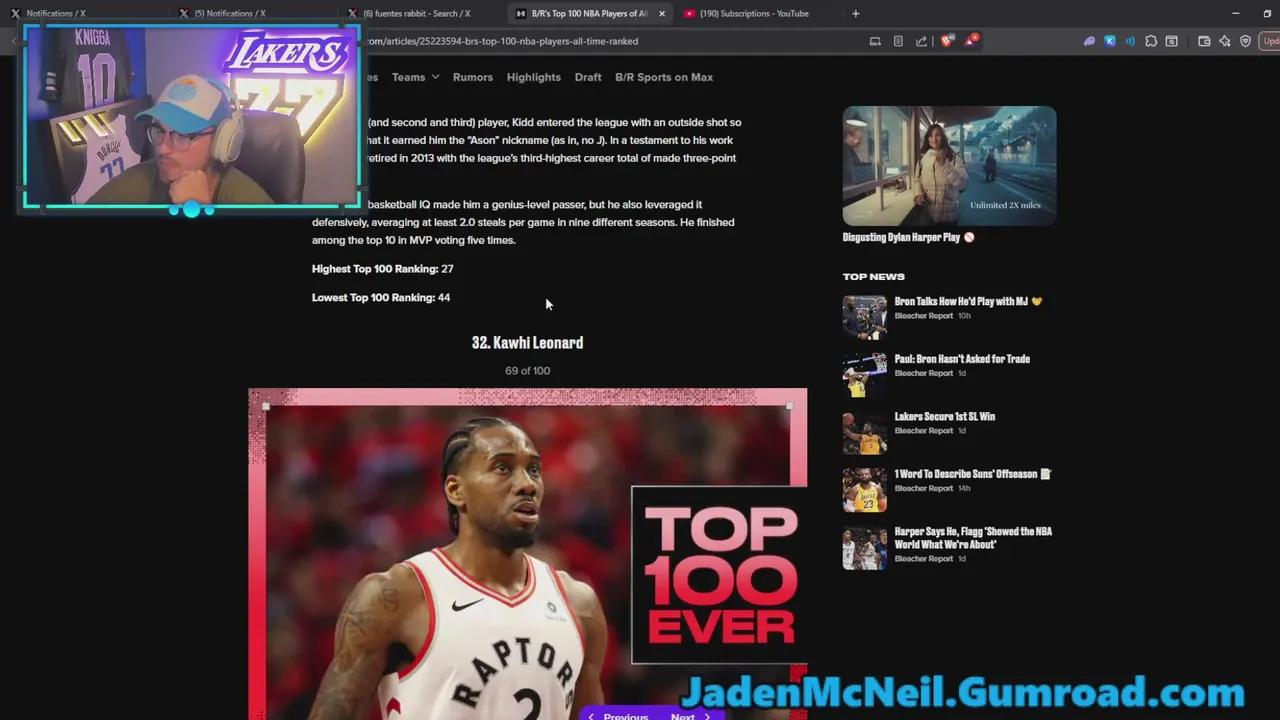Open Leo AI sparkle icon
Image resolution: width=1280 pixels, height=720 pixels.
point(1224,41)
